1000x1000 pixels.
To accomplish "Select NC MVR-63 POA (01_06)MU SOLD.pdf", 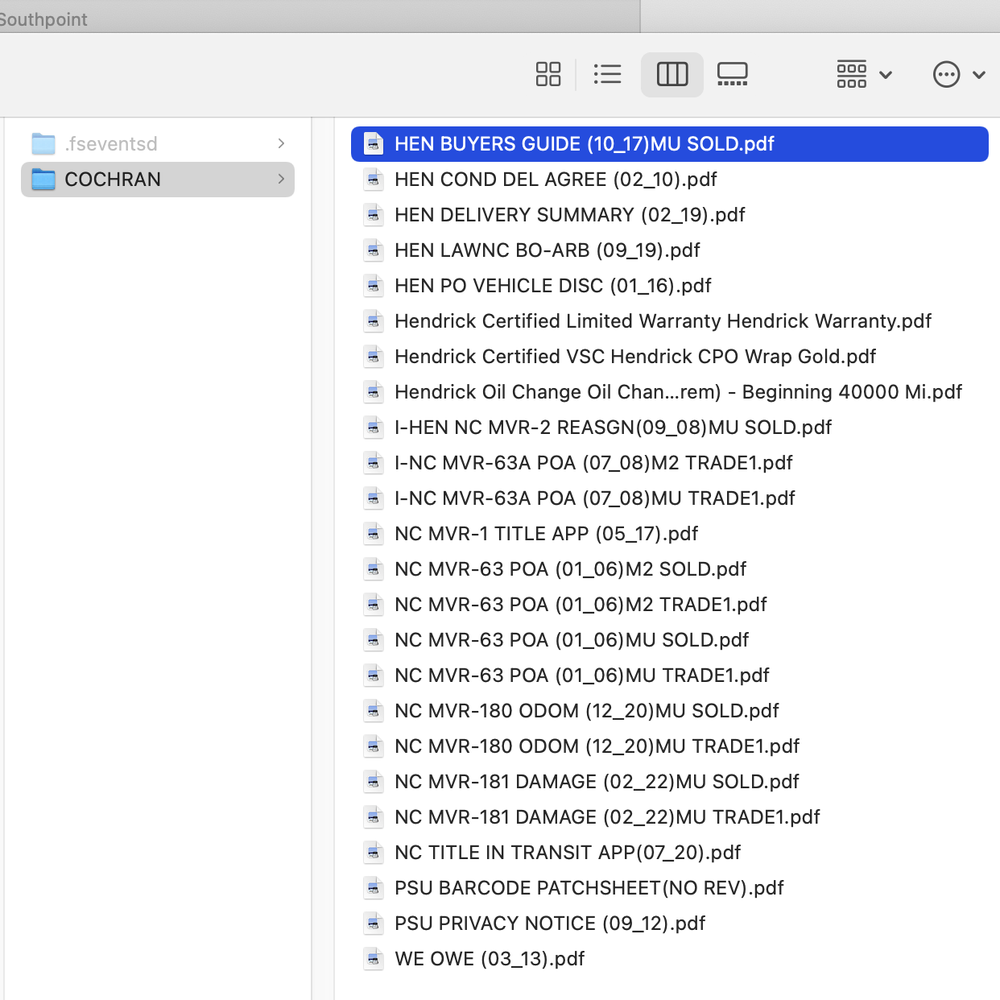I will click(x=670, y=640).
